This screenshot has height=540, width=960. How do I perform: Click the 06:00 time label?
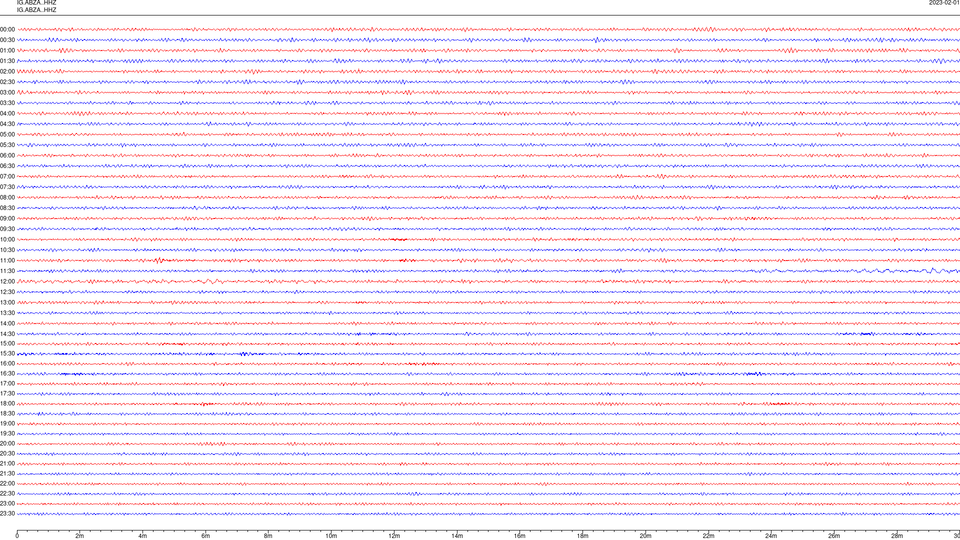pyautogui.click(x=7, y=156)
